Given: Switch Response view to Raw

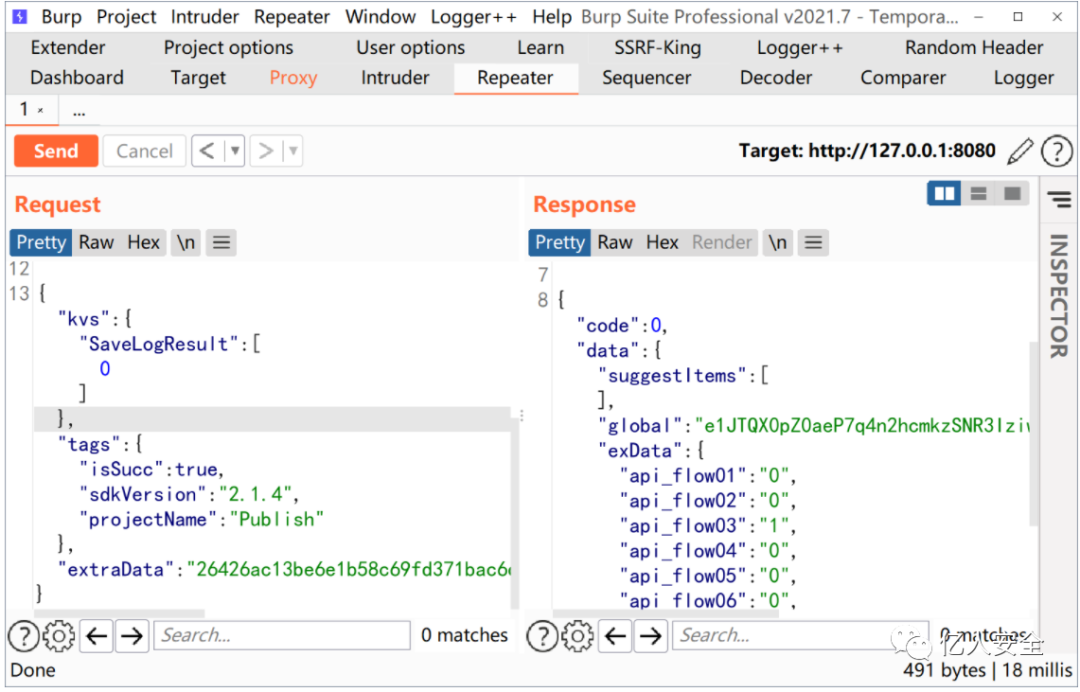Looking at the screenshot, I should click(x=614, y=242).
